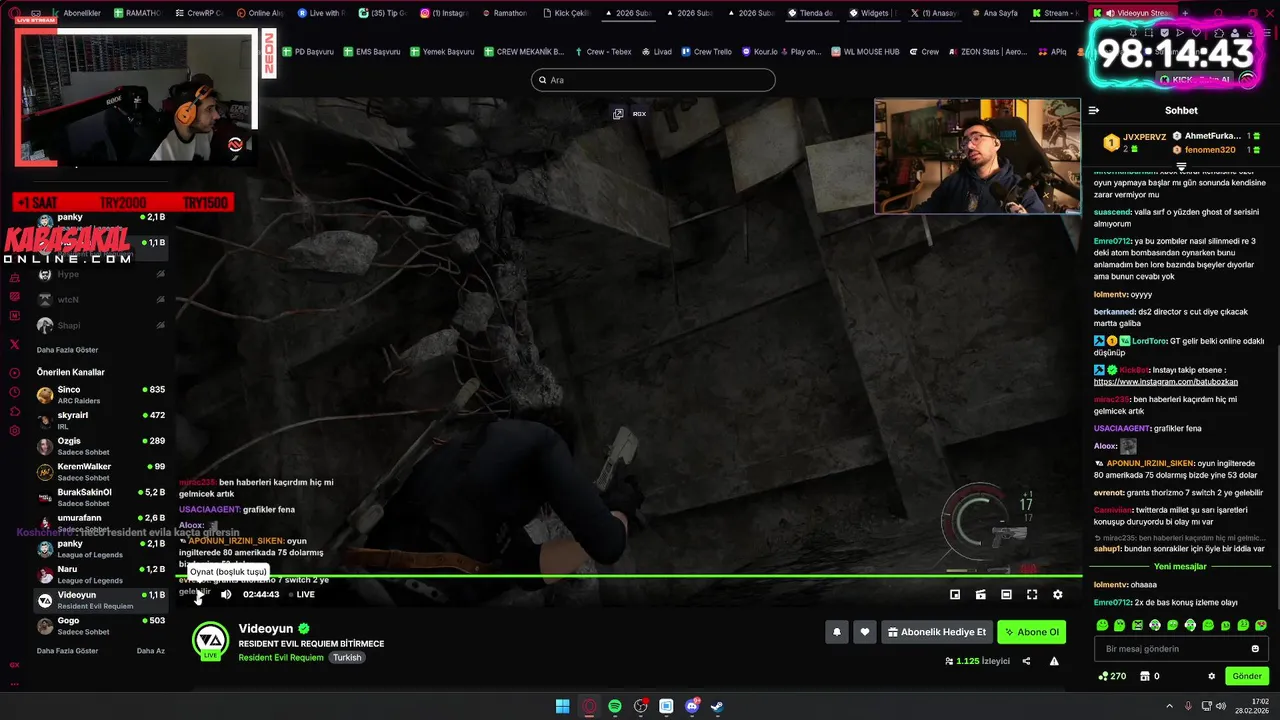Switch to the Abonelikler browser tab
This screenshot has width=1280, height=720.
click(74, 13)
